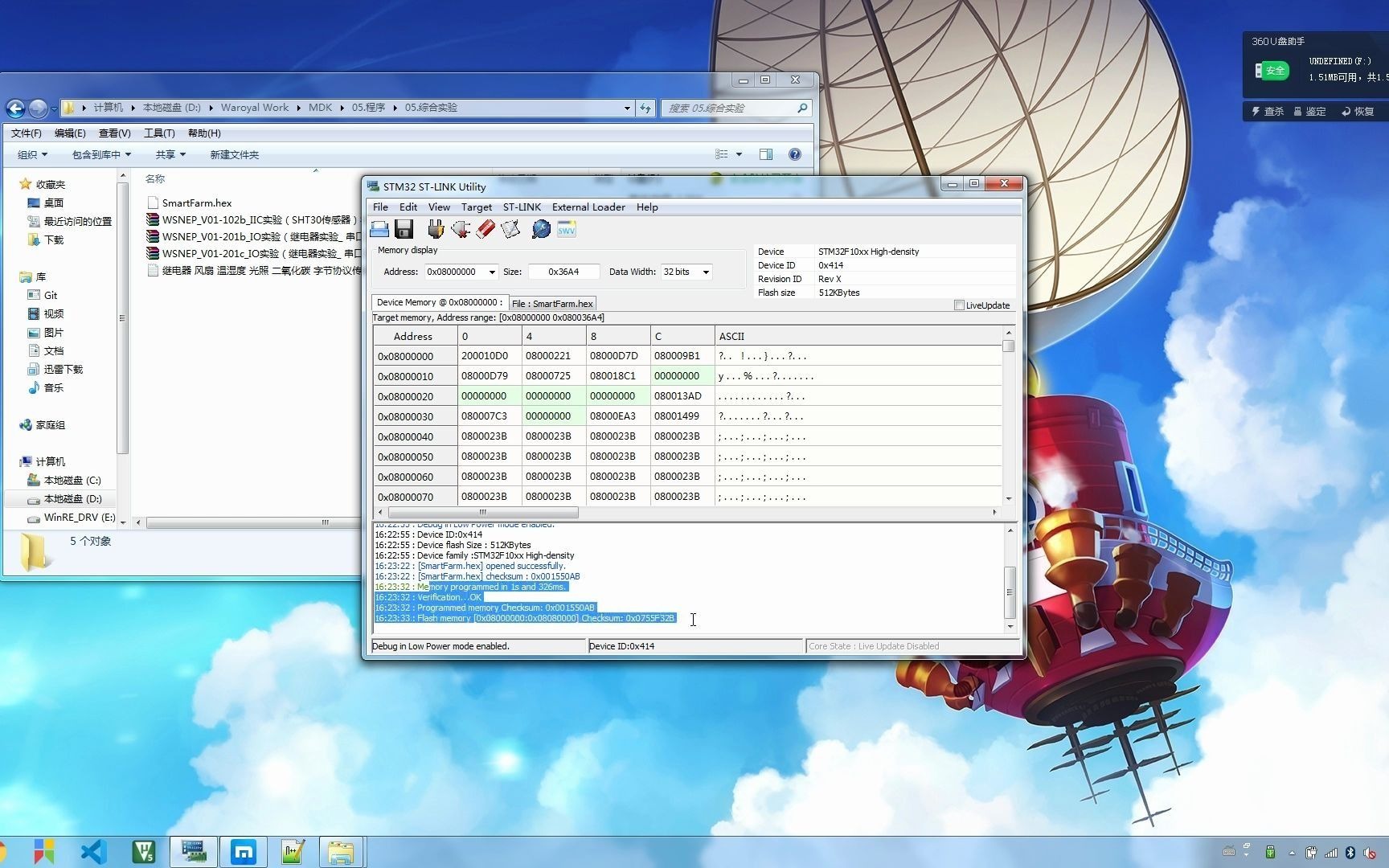Switch to Explorer folder taskbar button

[342, 852]
